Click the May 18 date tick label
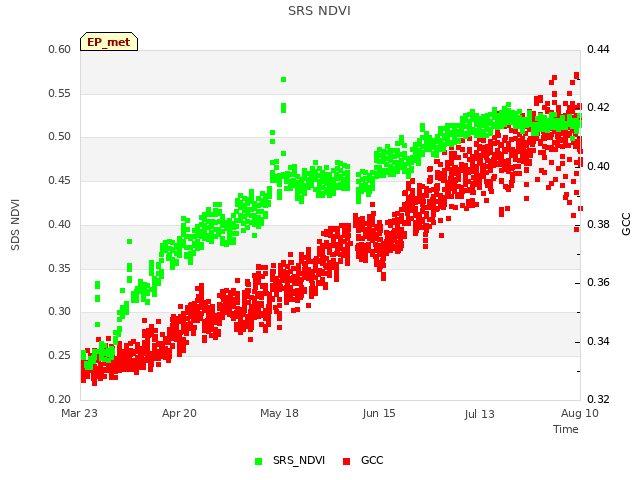 coord(279,413)
